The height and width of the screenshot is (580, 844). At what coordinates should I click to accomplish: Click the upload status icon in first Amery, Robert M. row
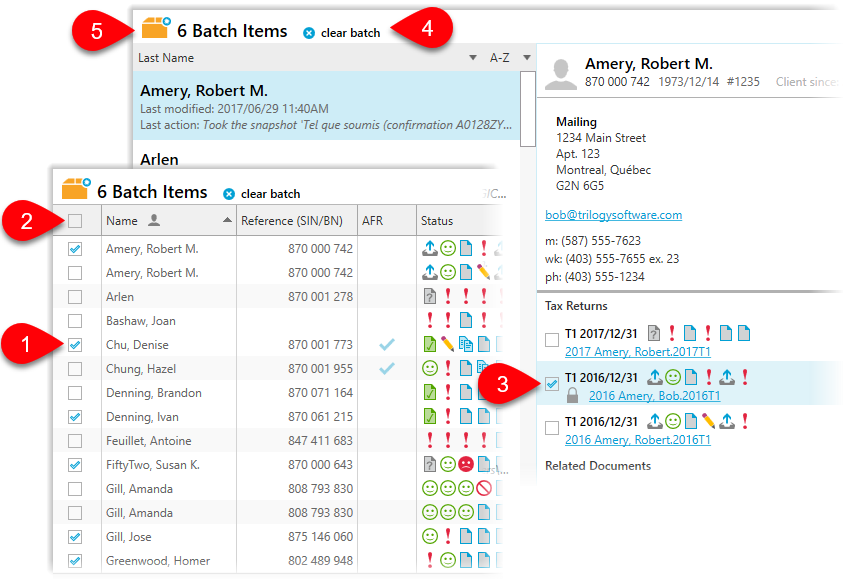(x=430, y=248)
